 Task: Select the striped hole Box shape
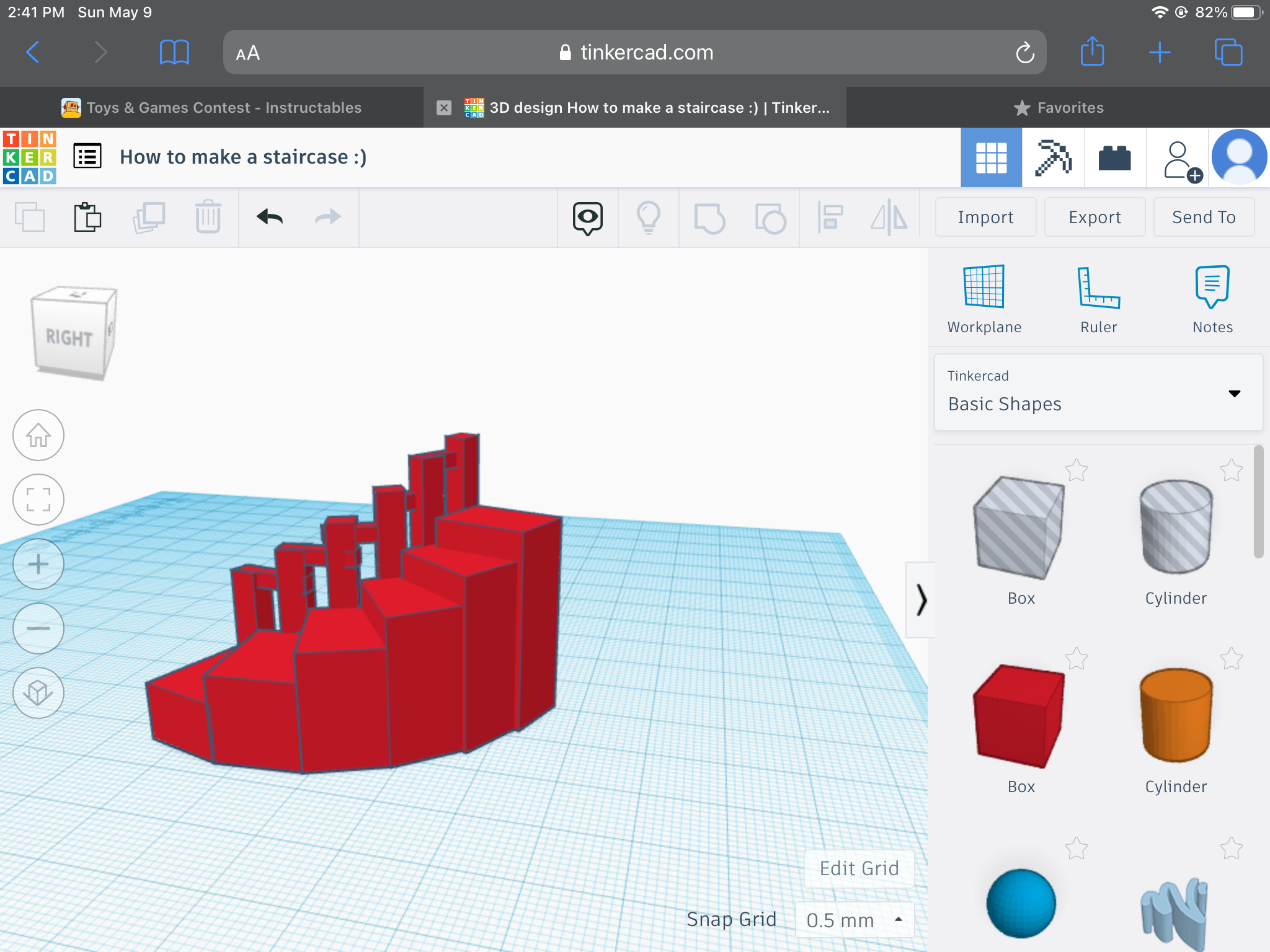coord(1019,528)
